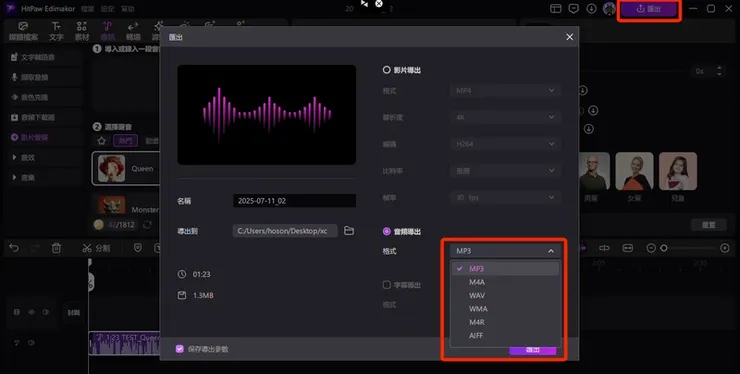The image size is (740, 374).
Task: Open the Elements (素材) library tab
Action: point(82,31)
